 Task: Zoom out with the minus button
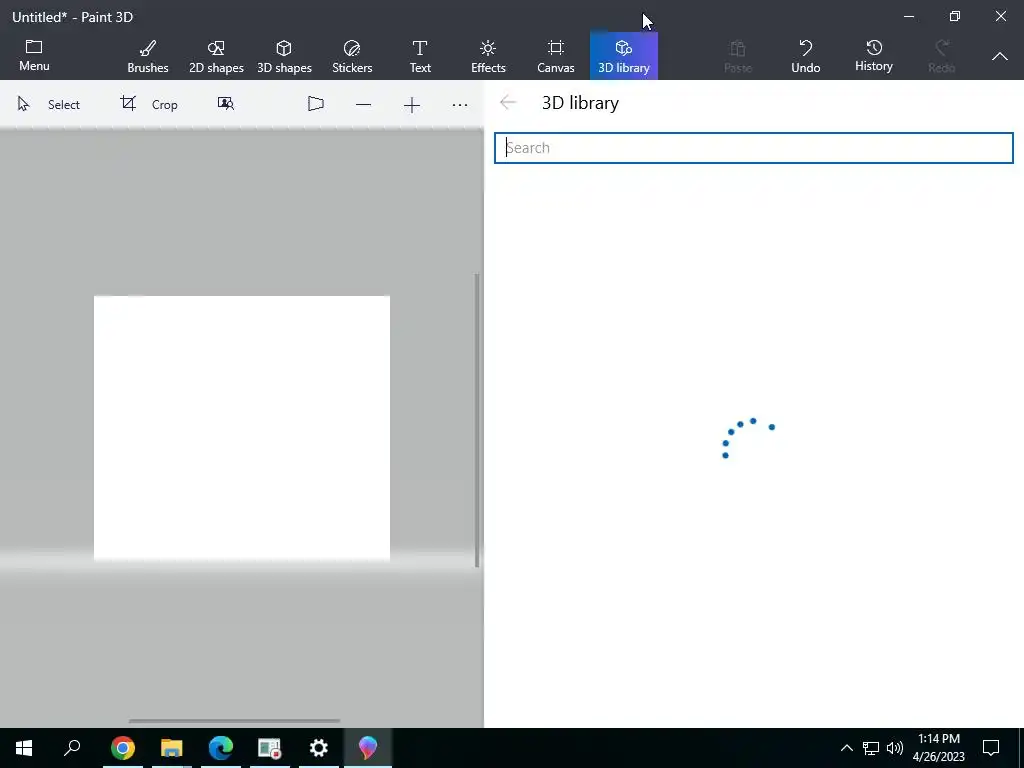tap(364, 104)
